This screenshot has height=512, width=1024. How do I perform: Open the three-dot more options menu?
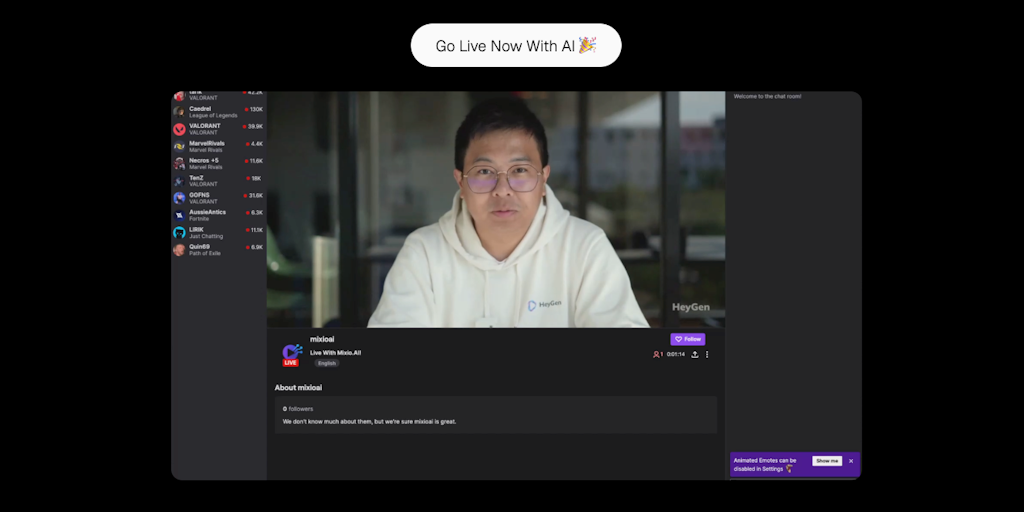(x=707, y=355)
